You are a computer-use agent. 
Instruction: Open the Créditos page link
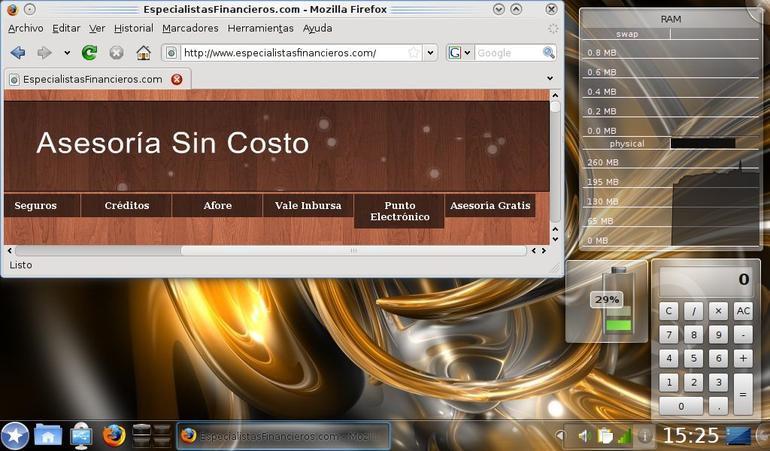[x=127, y=205]
